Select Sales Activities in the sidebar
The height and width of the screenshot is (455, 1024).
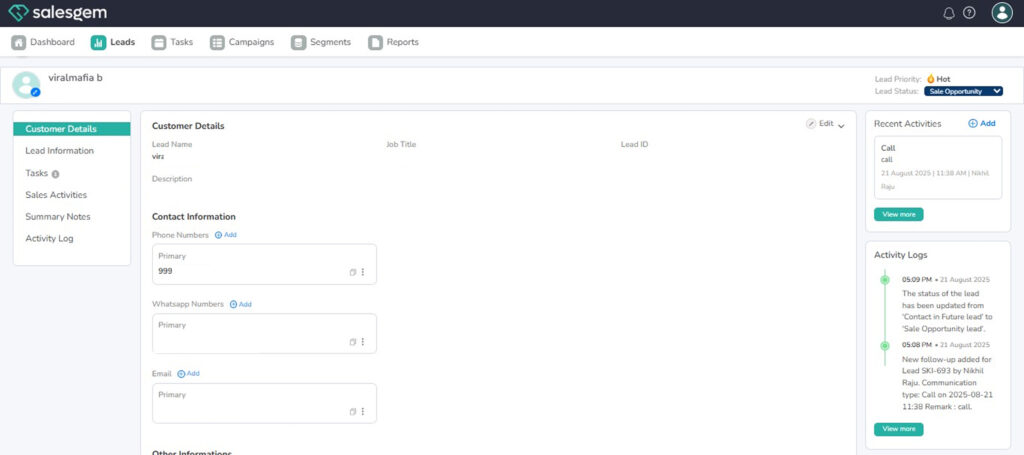[x=56, y=195]
